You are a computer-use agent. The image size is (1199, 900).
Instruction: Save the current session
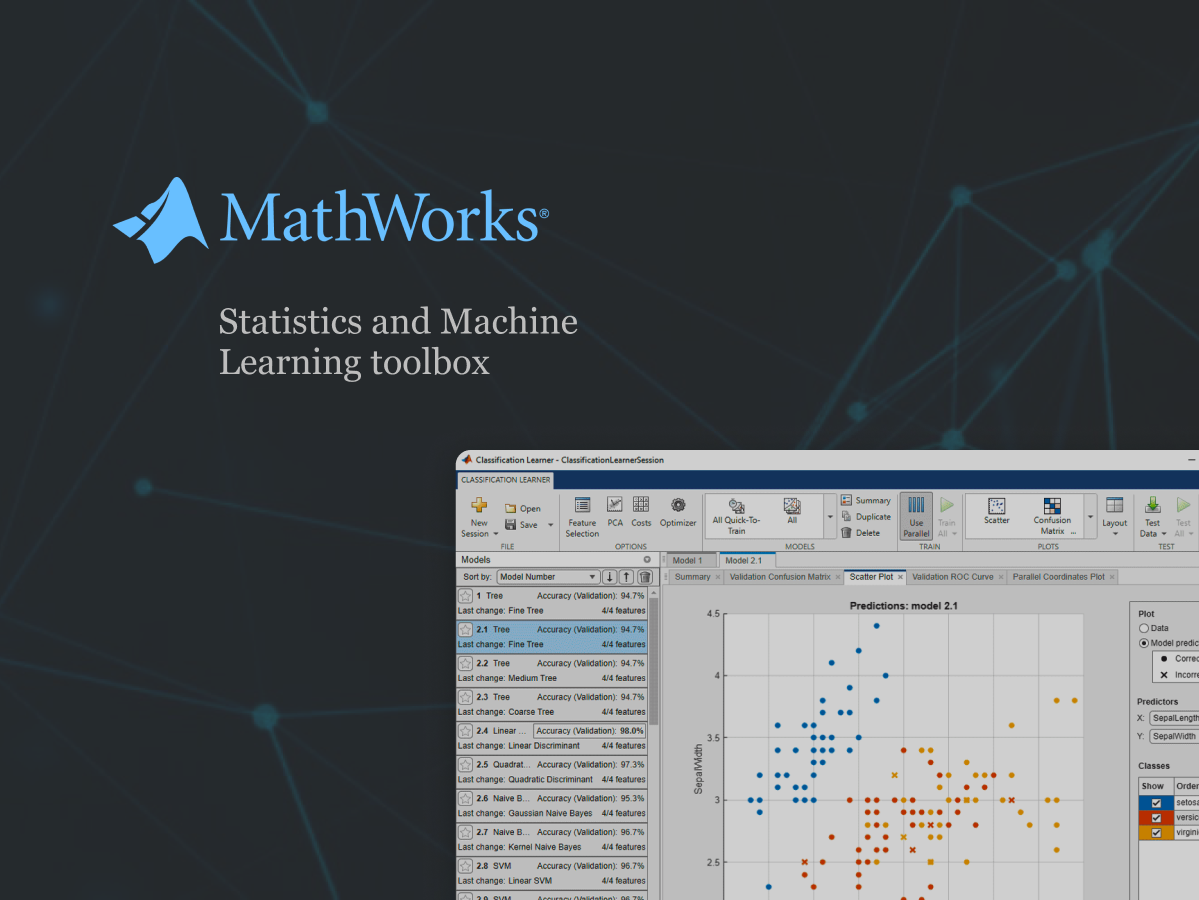[522, 525]
